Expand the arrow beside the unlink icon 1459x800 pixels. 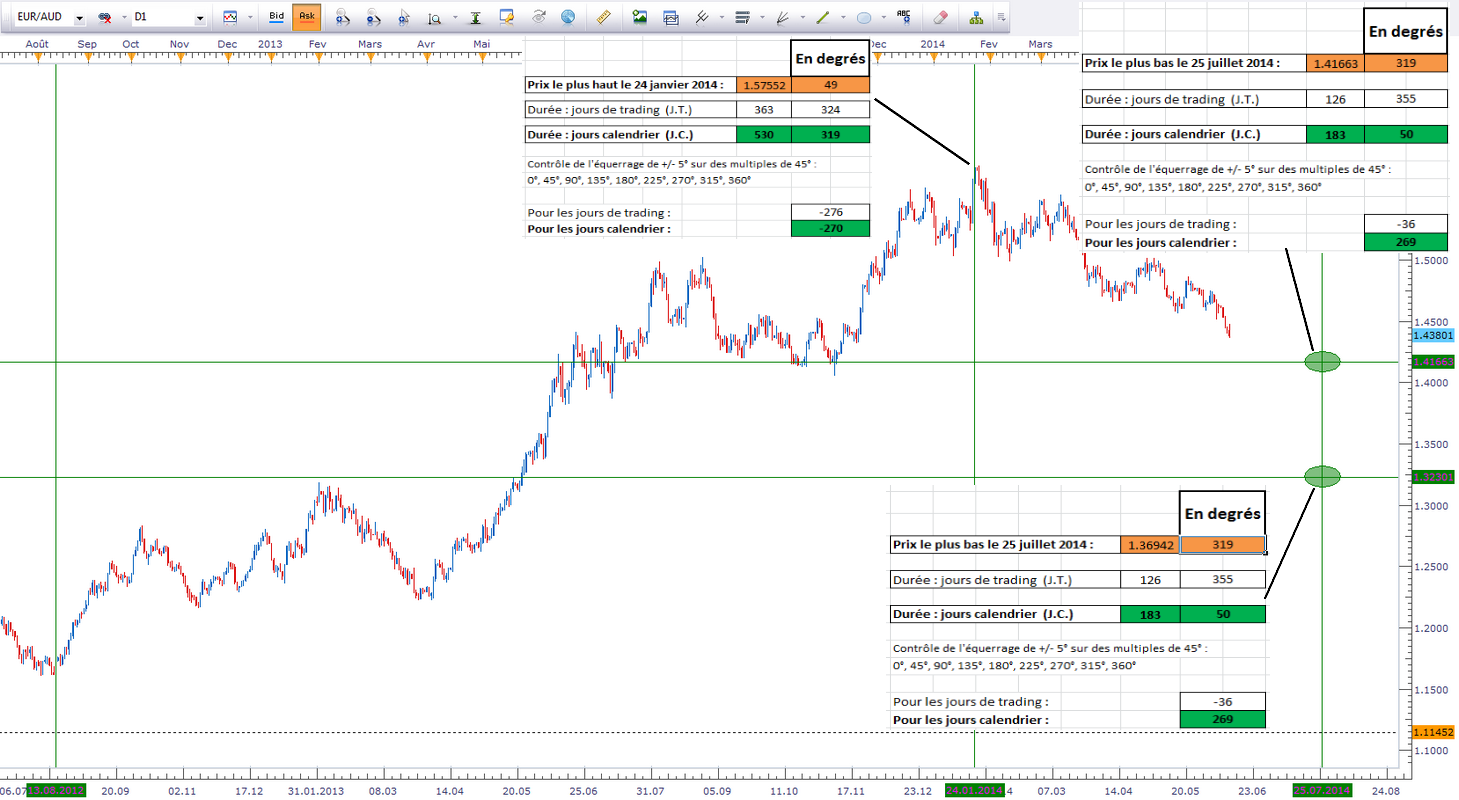tap(122, 18)
